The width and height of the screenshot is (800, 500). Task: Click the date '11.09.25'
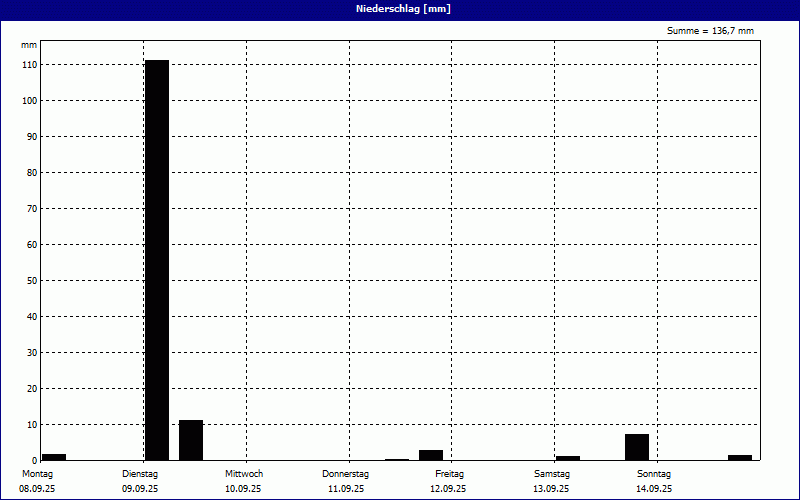[x=346, y=489]
